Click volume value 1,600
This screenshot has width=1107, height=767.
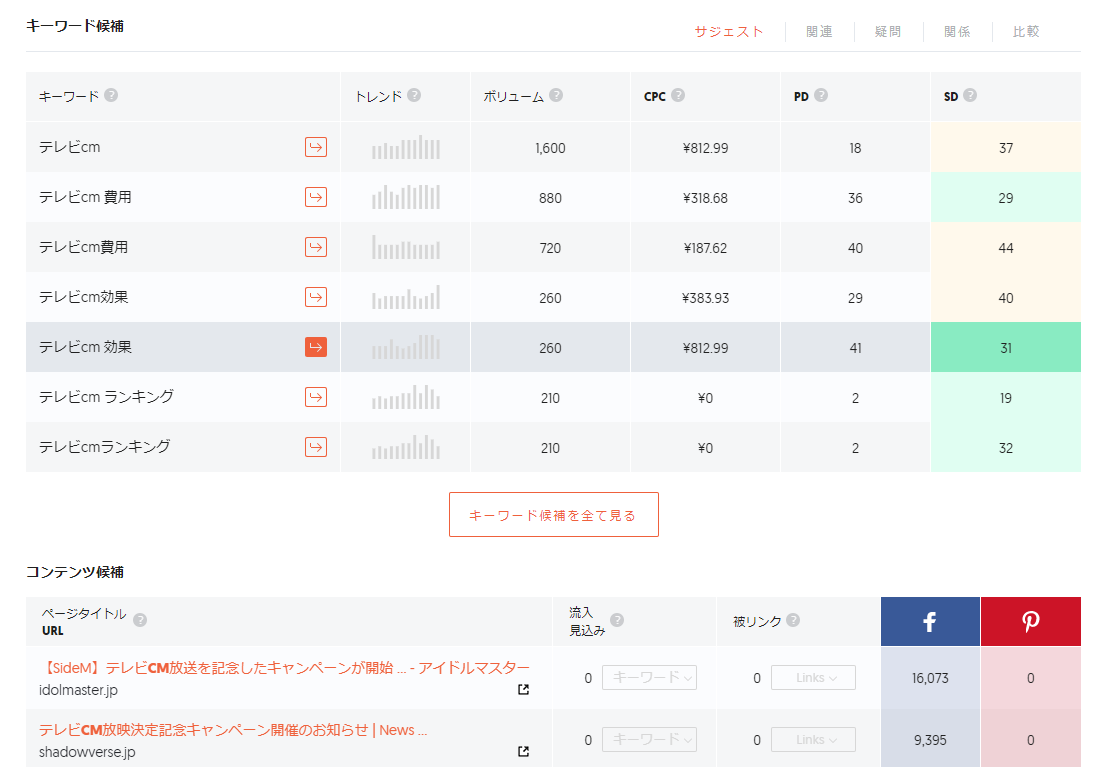tap(550, 148)
